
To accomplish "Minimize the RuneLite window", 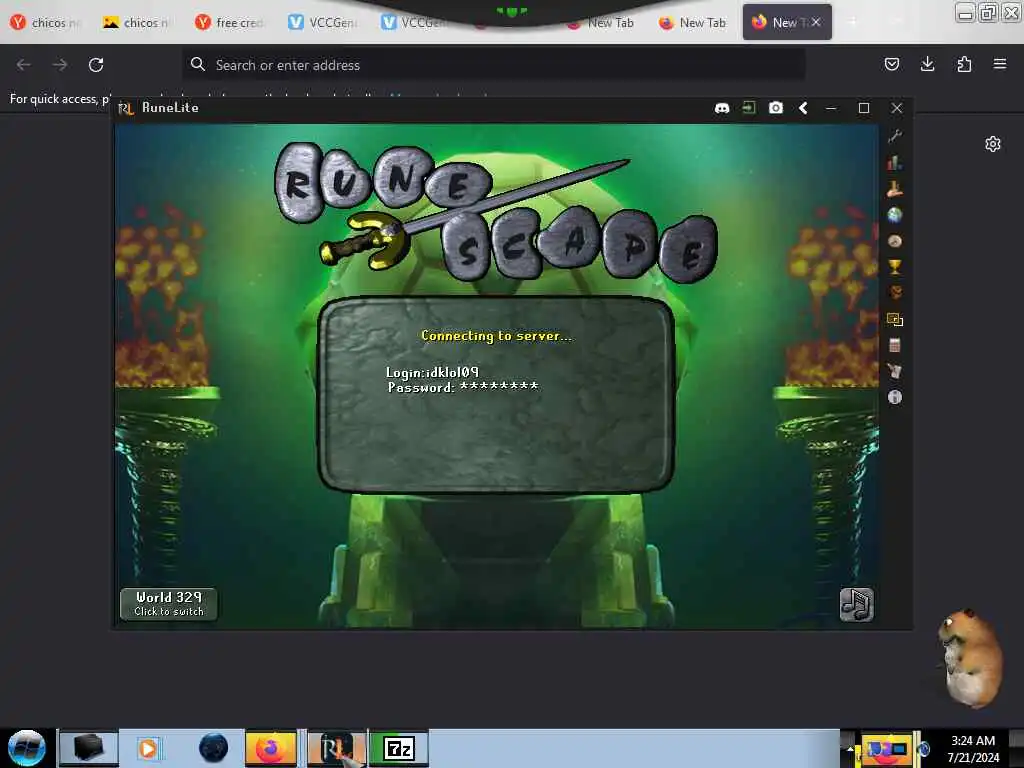I will (831, 108).
